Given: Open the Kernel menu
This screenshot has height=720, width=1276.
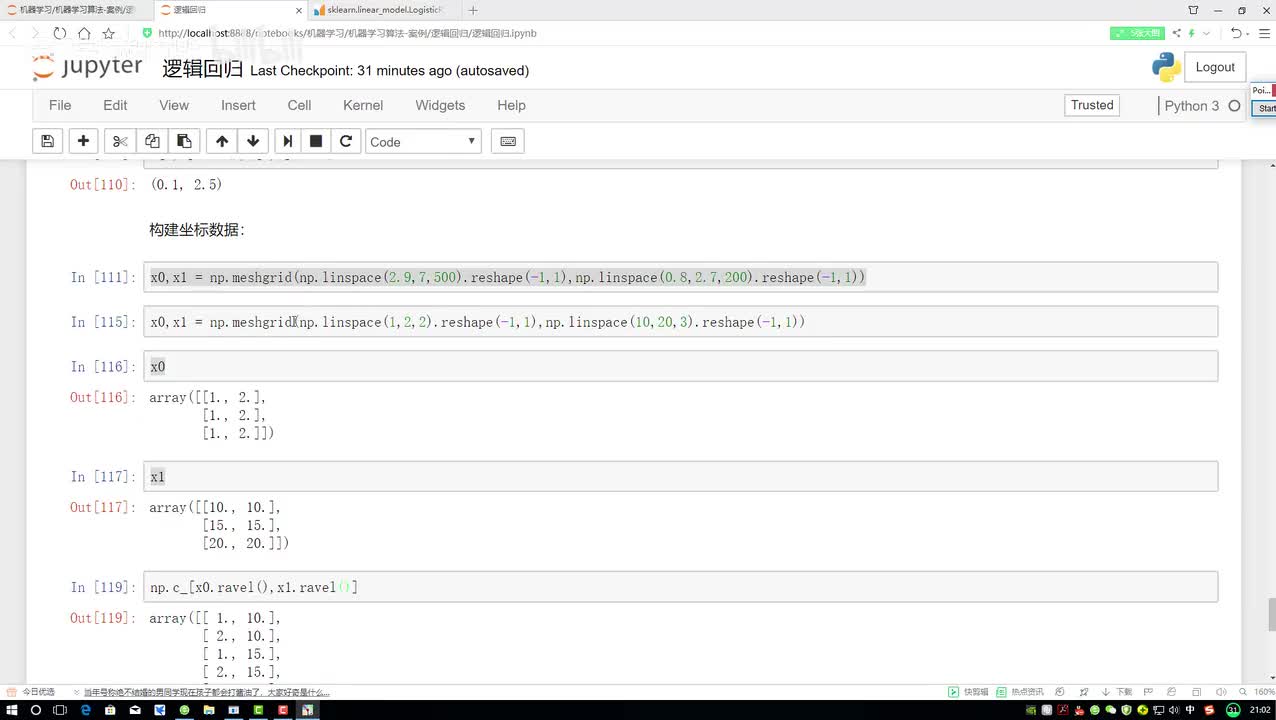Looking at the screenshot, I should click(x=363, y=105).
